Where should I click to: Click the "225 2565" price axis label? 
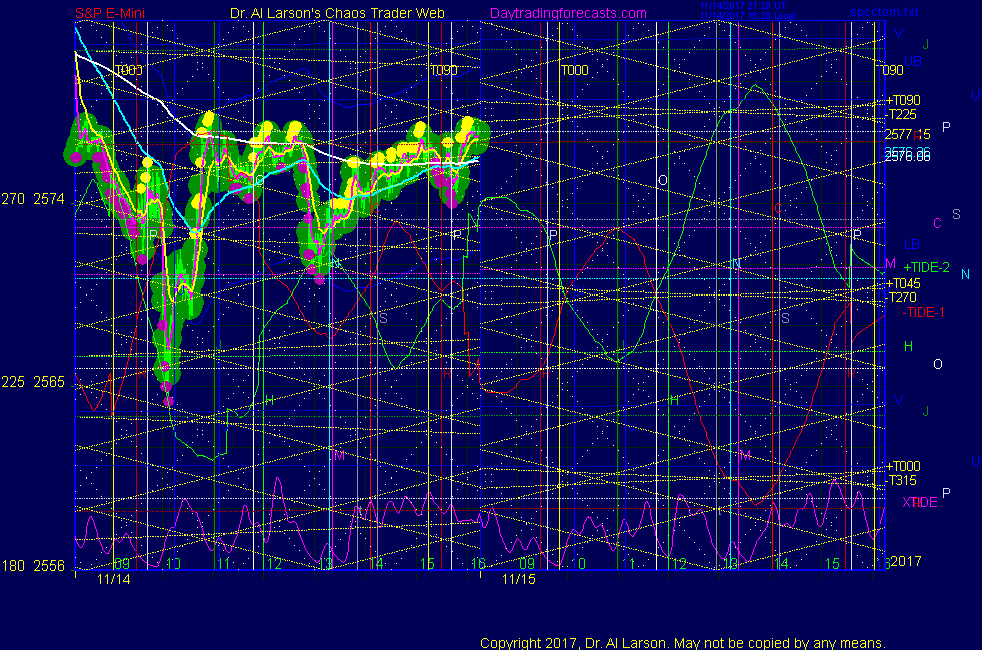[x=33, y=382]
